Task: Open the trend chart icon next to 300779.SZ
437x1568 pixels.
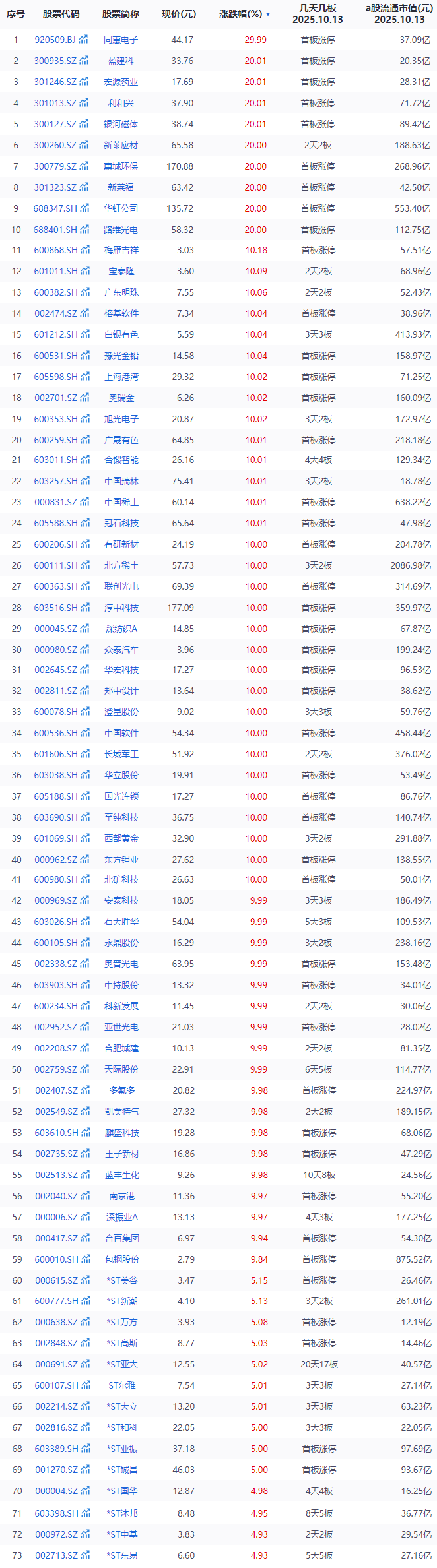Action: click(x=84, y=166)
